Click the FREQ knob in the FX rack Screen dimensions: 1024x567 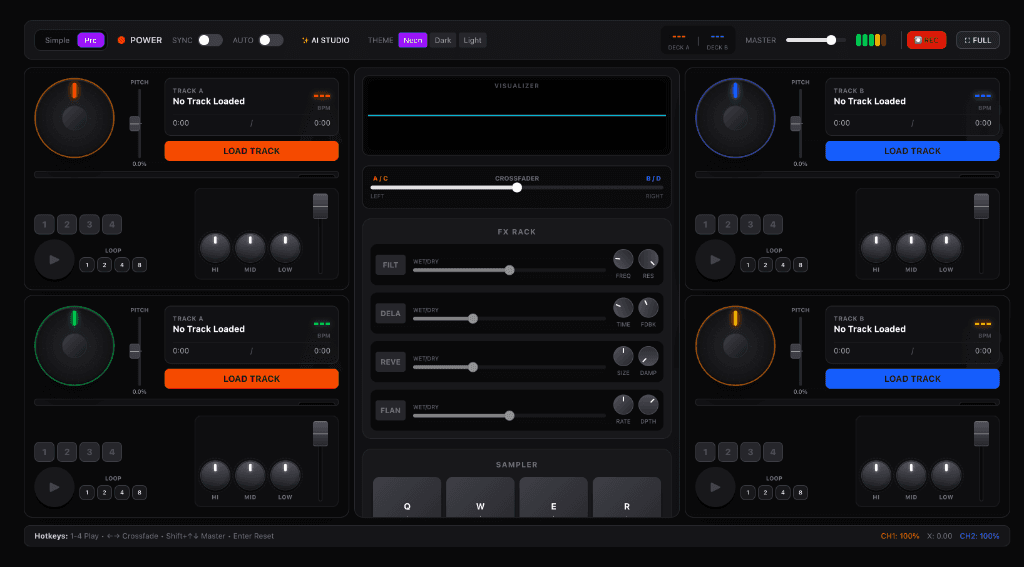[623, 259]
